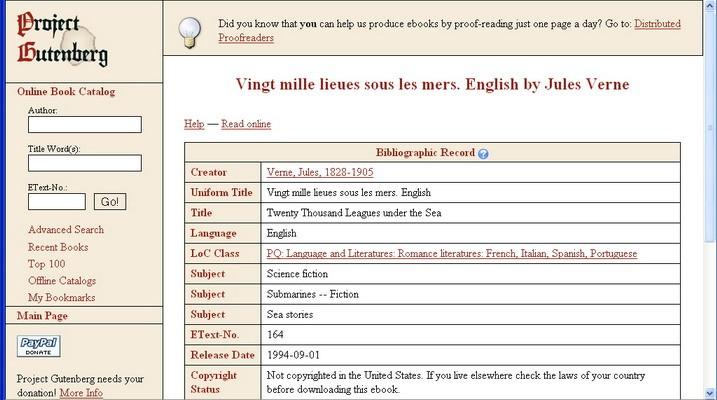Go to Main Page section
The height and width of the screenshot is (400, 717).
(42, 316)
